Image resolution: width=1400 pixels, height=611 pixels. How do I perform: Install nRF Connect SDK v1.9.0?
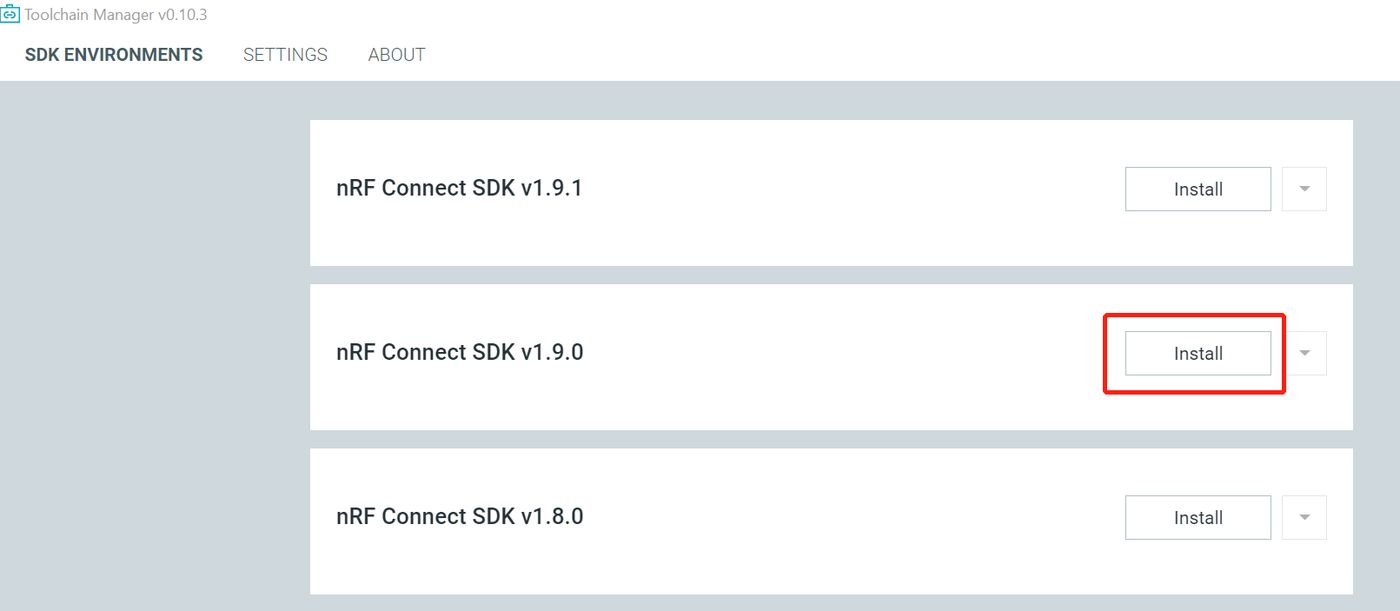1198,353
